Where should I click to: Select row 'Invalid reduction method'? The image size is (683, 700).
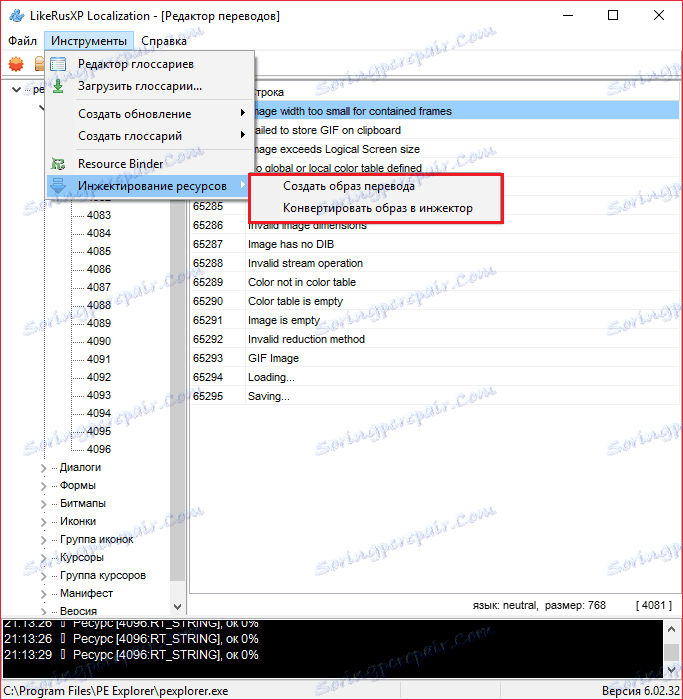pyautogui.click(x=435, y=339)
